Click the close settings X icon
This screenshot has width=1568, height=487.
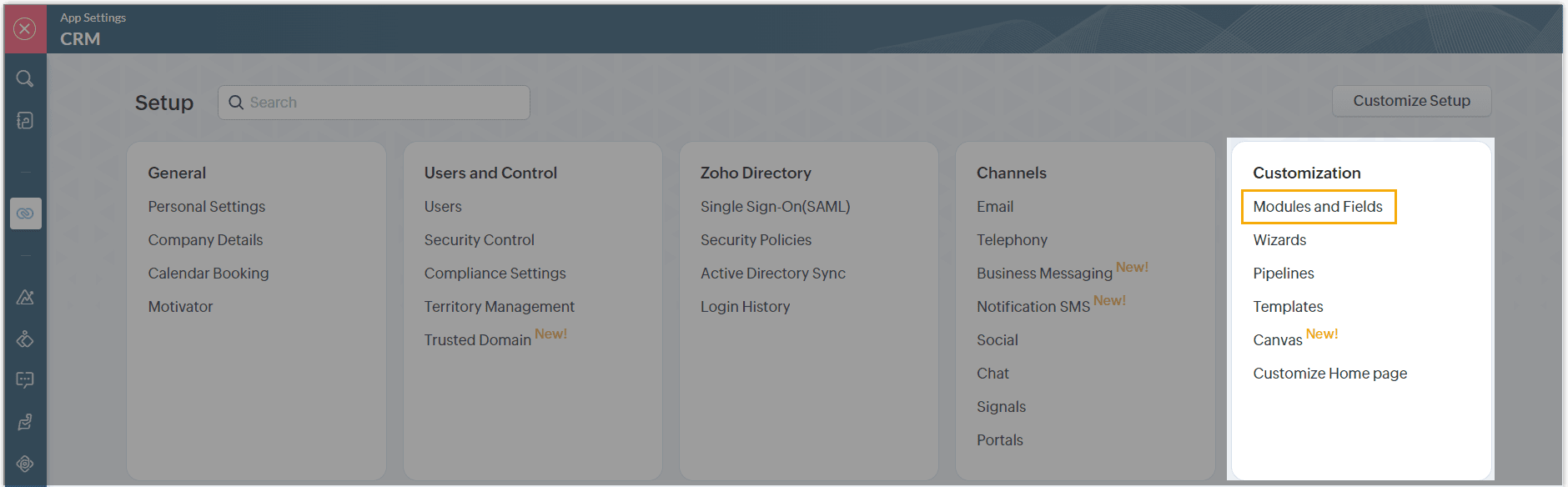pos(25,29)
